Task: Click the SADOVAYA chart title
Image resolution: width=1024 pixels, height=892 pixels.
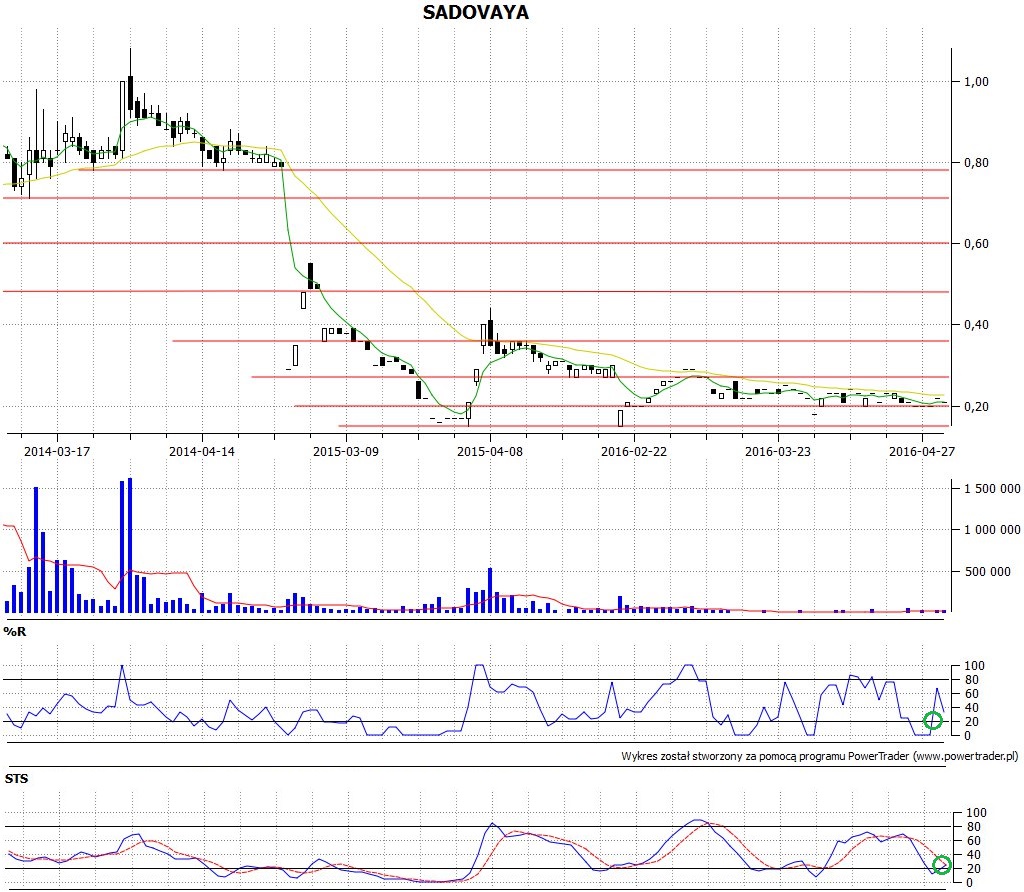Action: point(475,12)
